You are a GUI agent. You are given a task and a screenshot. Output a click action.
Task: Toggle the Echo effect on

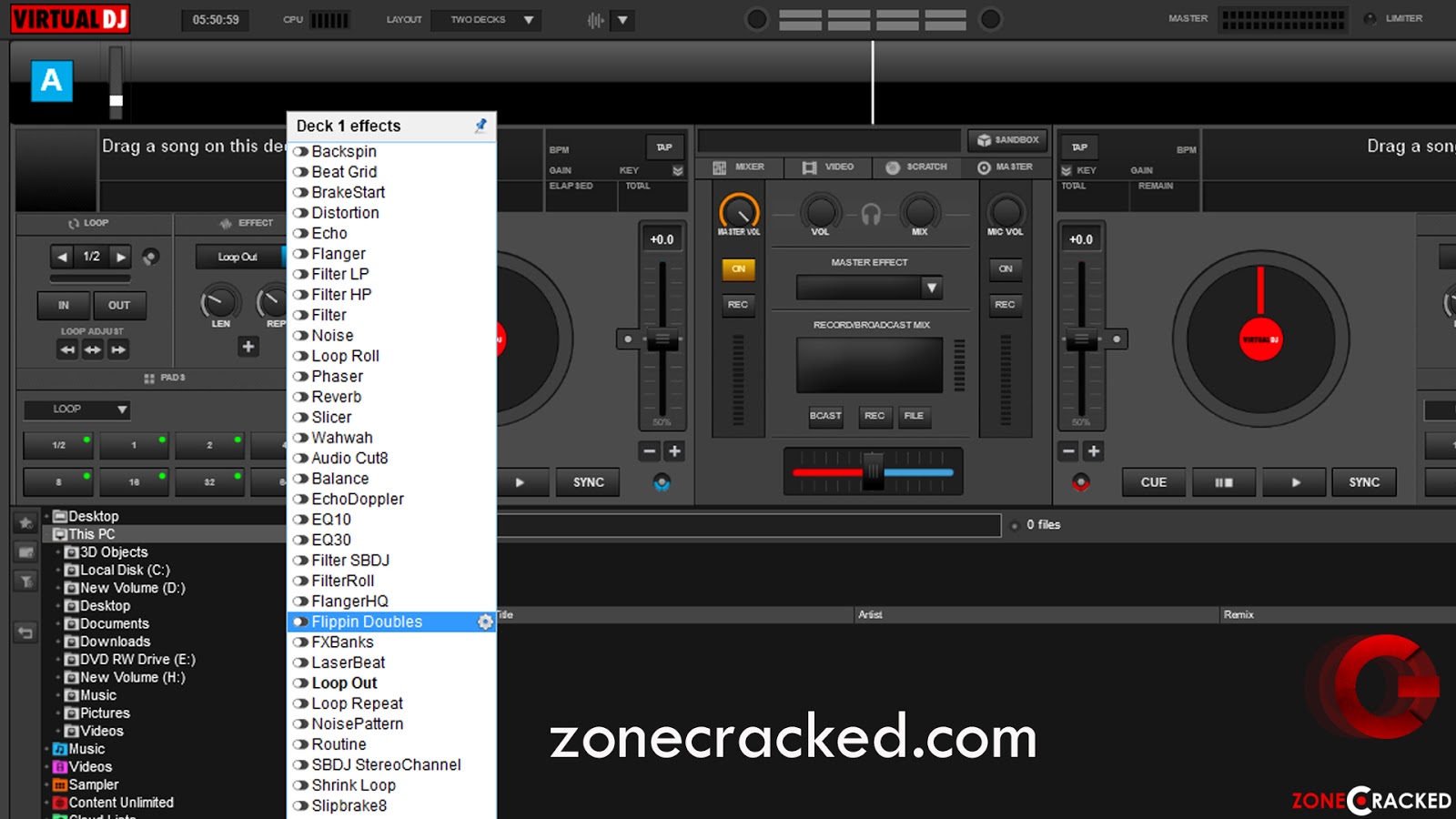pyautogui.click(x=300, y=234)
